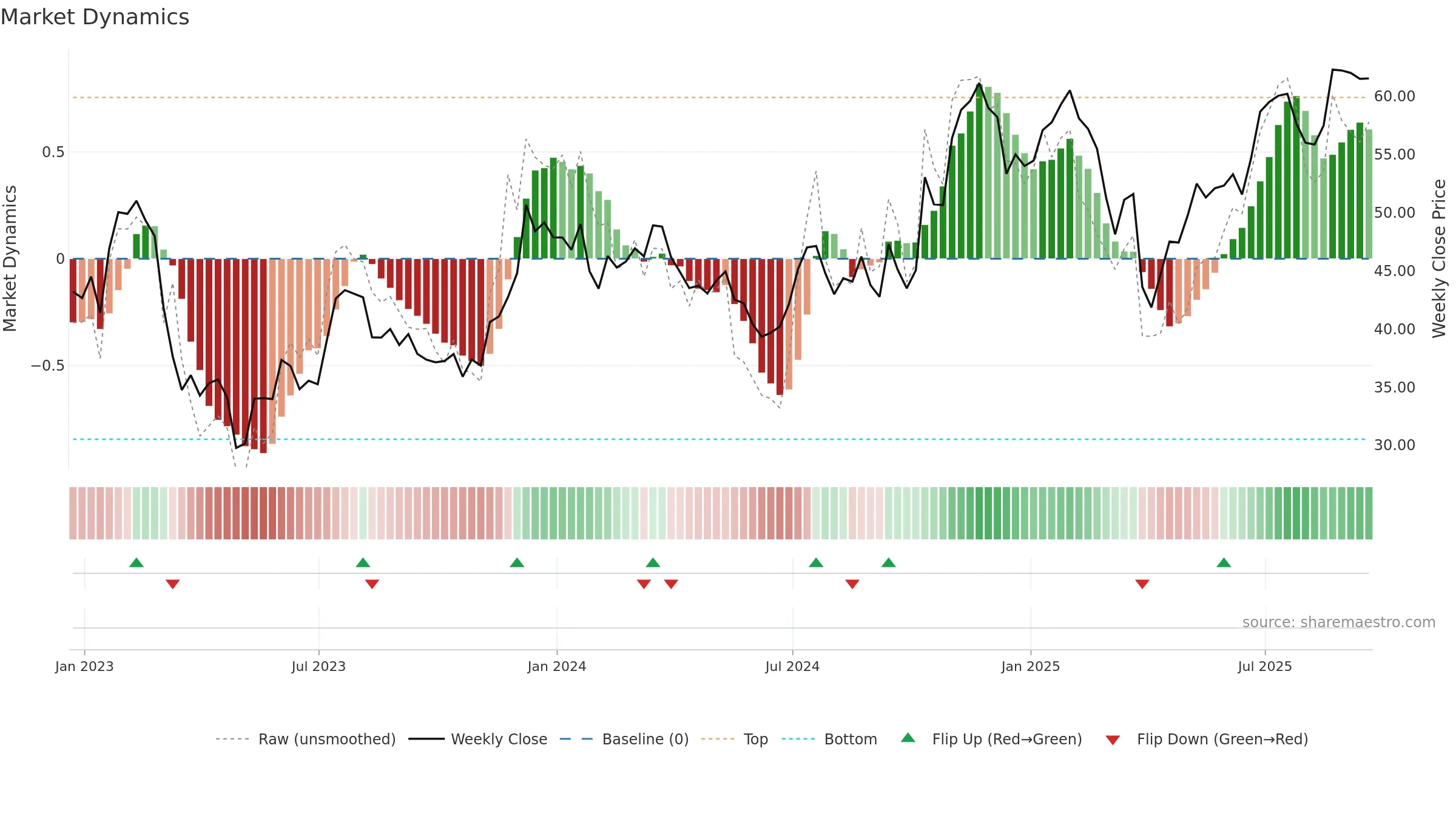Click the Weekly Close Price axis title
Screen dimensions: 1456x819
(1440, 258)
